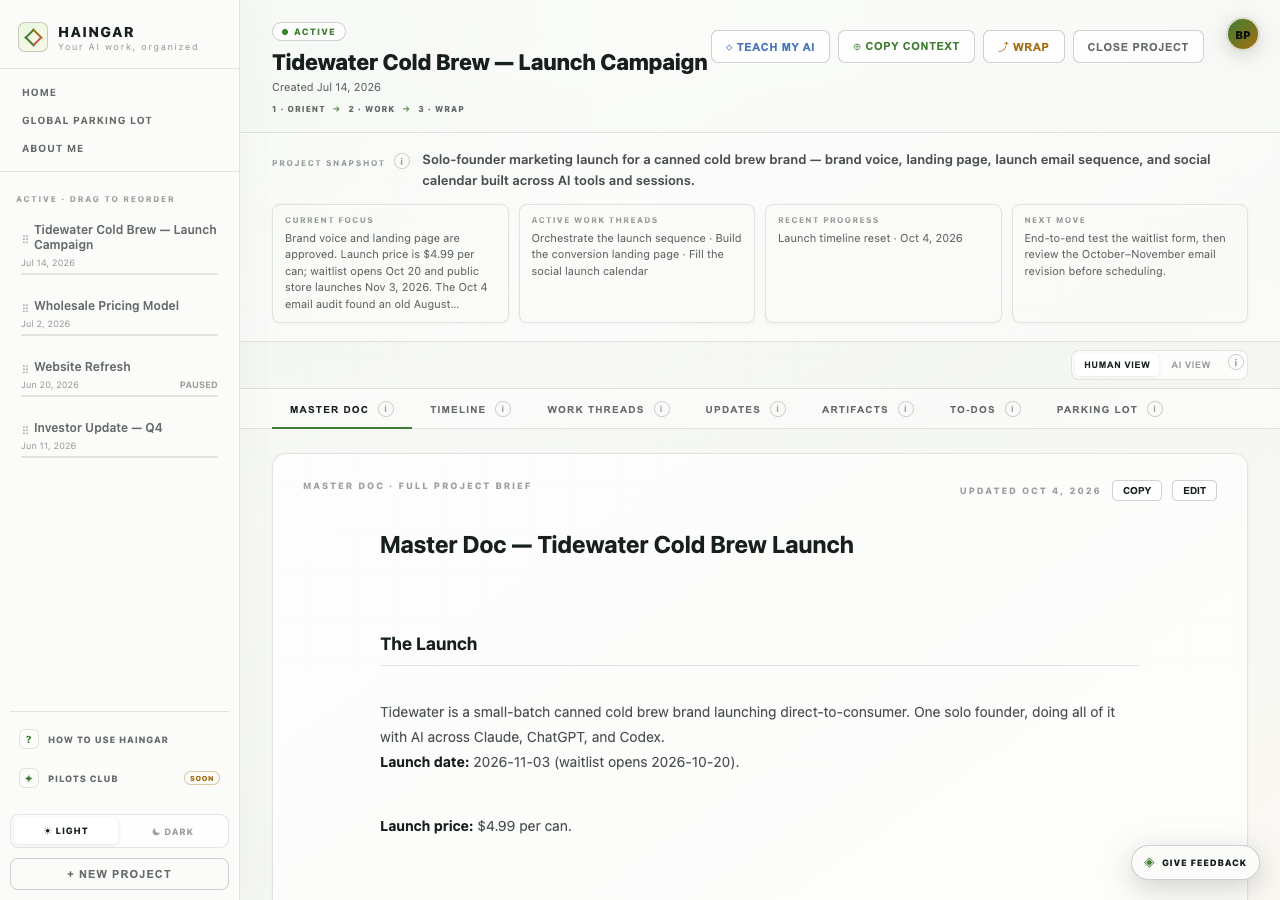Click info icon next to Master Doc tab
Screen dimensions: 1280x900
(x=386, y=409)
